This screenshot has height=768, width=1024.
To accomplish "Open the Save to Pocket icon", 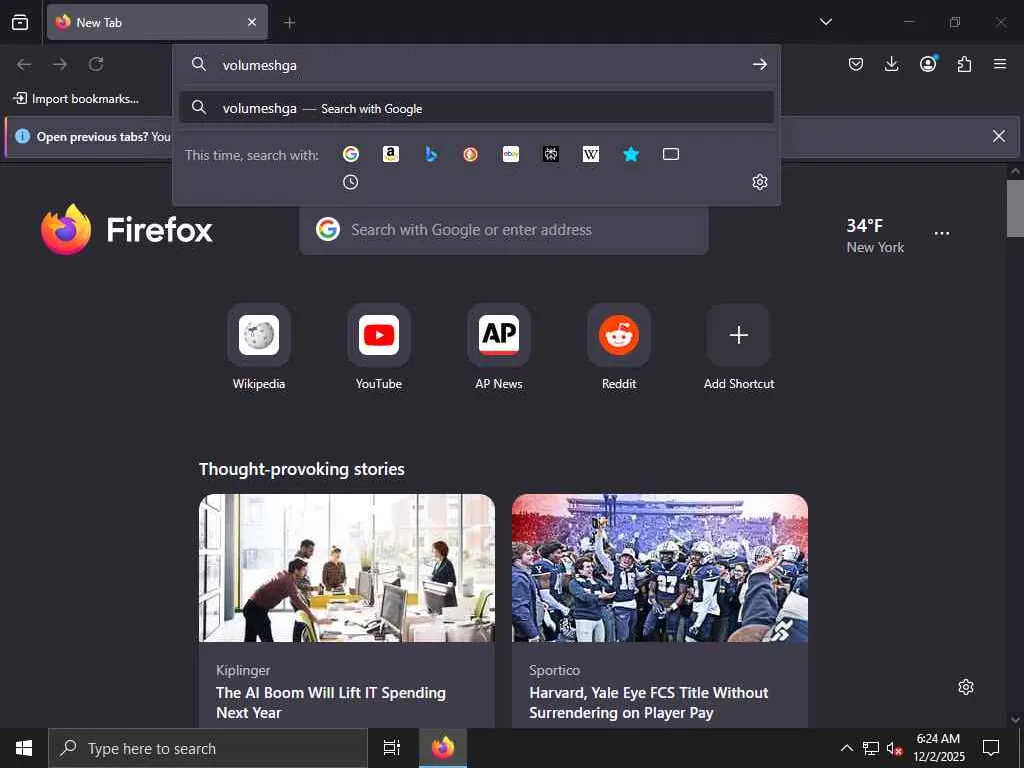I will (x=856, y=64).
